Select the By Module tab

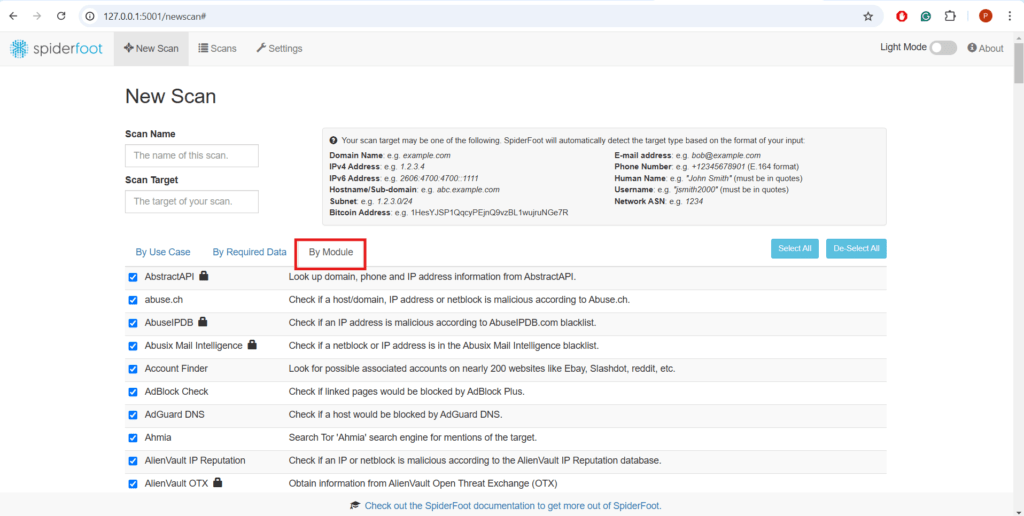click(330, 252)
